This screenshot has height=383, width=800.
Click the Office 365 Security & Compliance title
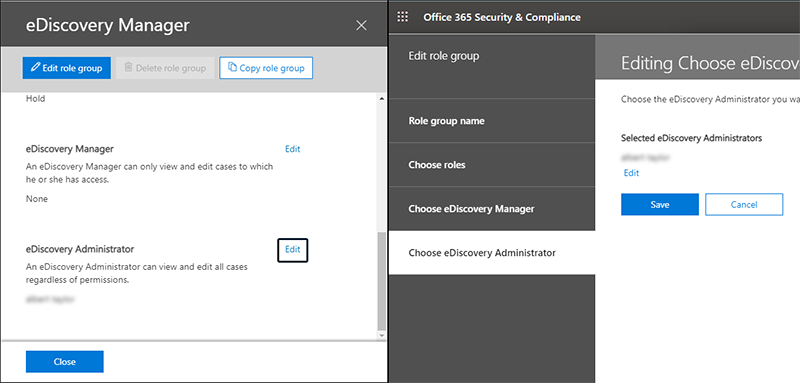[502, 17]
